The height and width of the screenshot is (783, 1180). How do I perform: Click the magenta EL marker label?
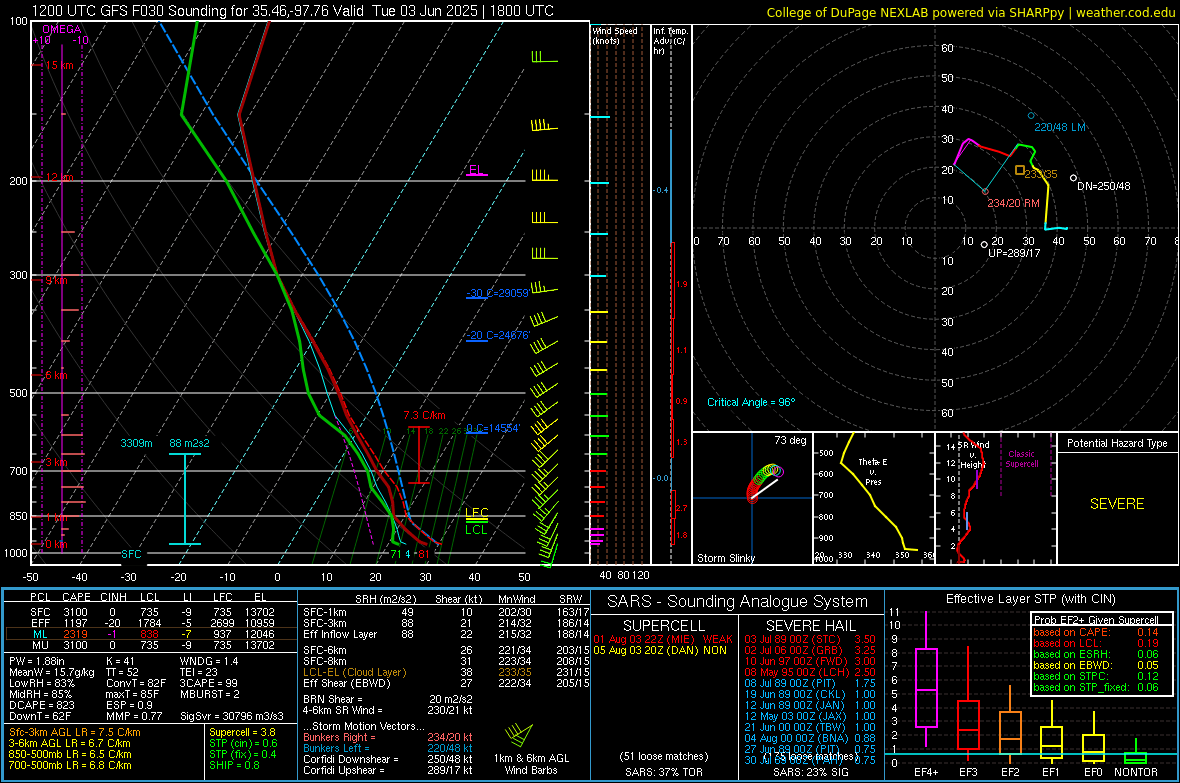(476, 169)
